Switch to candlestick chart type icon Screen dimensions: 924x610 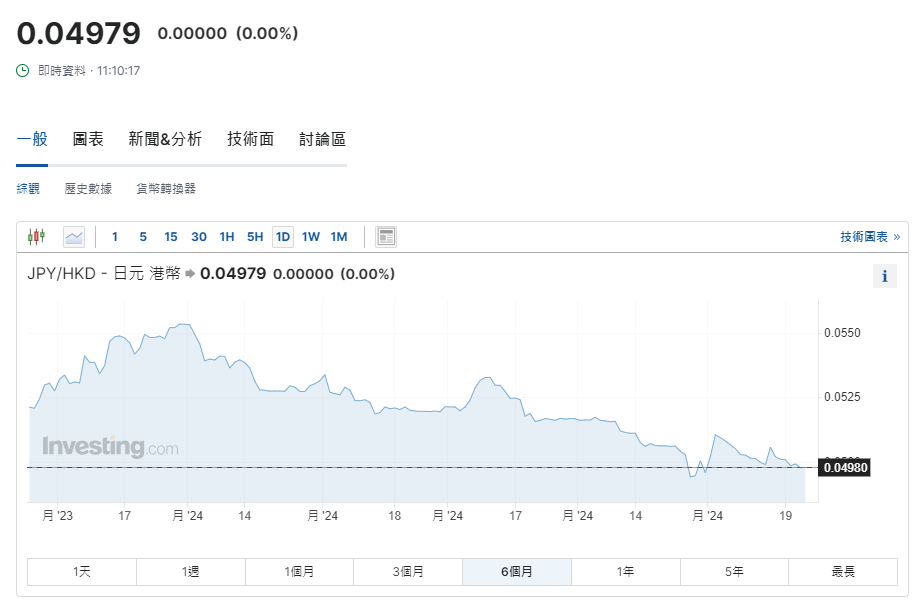(x=37, y=237)
